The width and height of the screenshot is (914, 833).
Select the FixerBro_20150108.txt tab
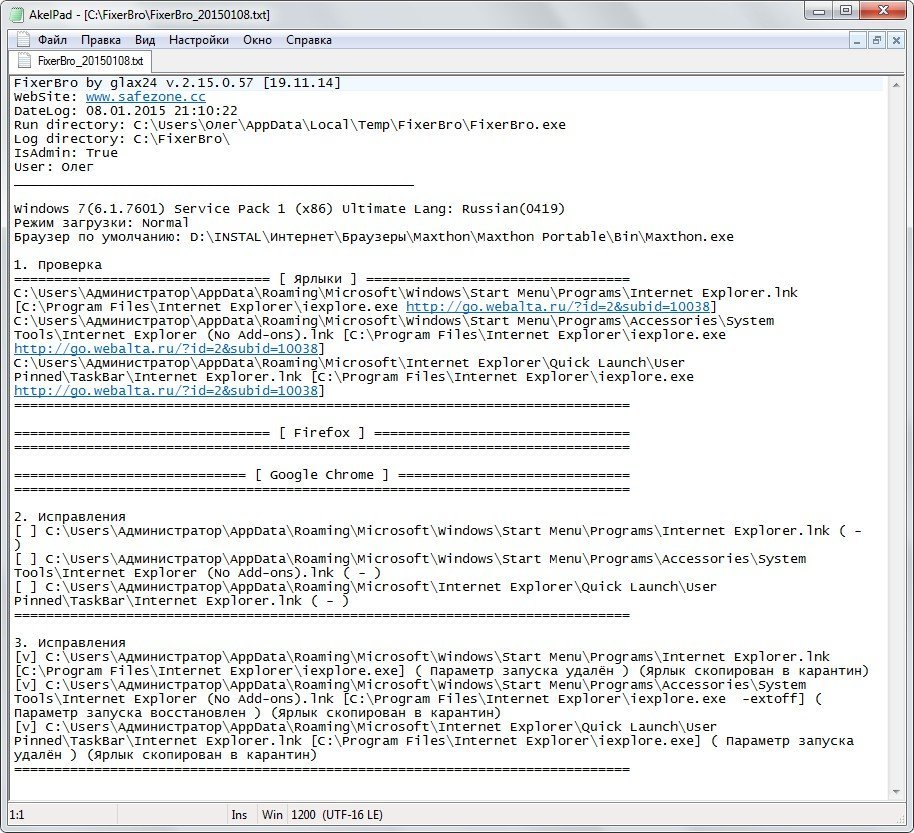[80, 61]
